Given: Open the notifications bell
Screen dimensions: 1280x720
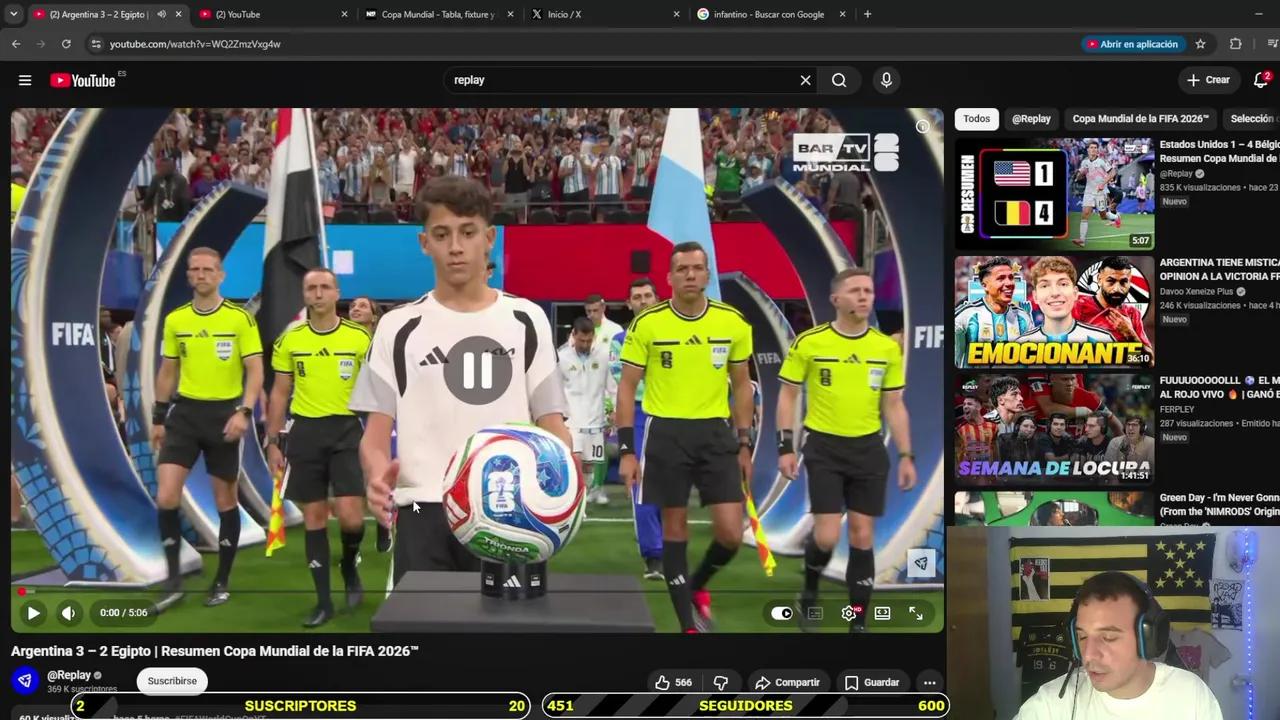Looking at the screenshot, I should [1261, 80].
